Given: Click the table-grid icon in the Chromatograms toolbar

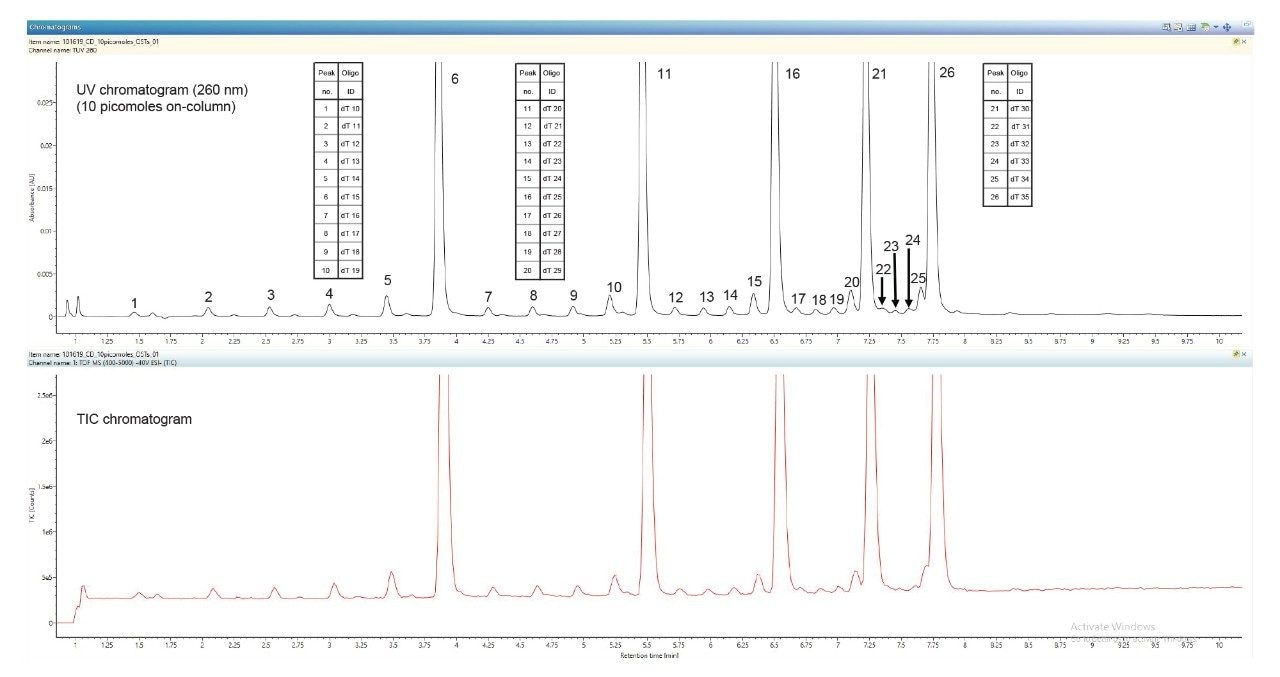Looking at the screenshot, I should (x=1191, y=27).
